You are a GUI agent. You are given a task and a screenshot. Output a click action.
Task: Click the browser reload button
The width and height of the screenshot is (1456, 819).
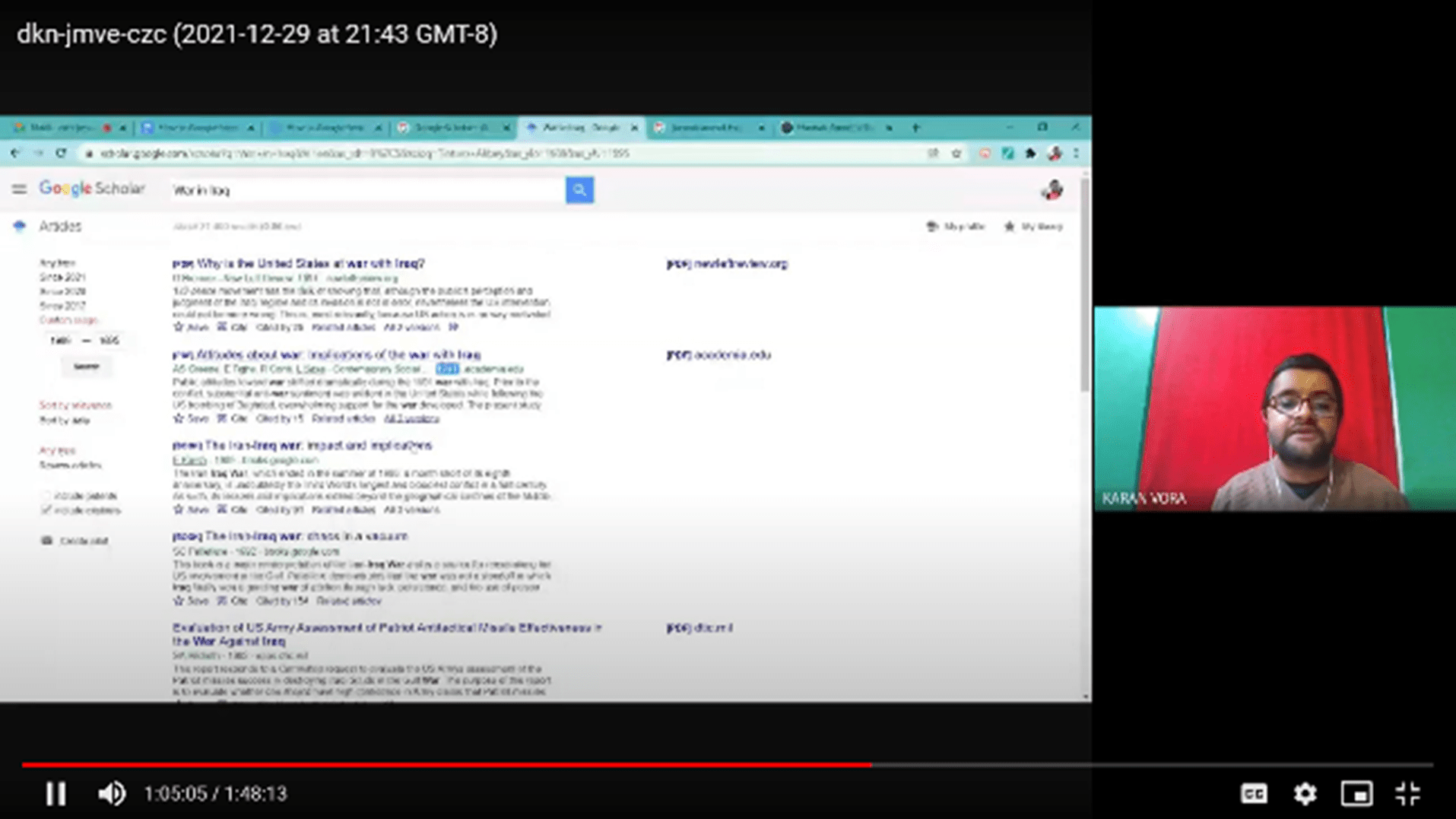point(61,154)
